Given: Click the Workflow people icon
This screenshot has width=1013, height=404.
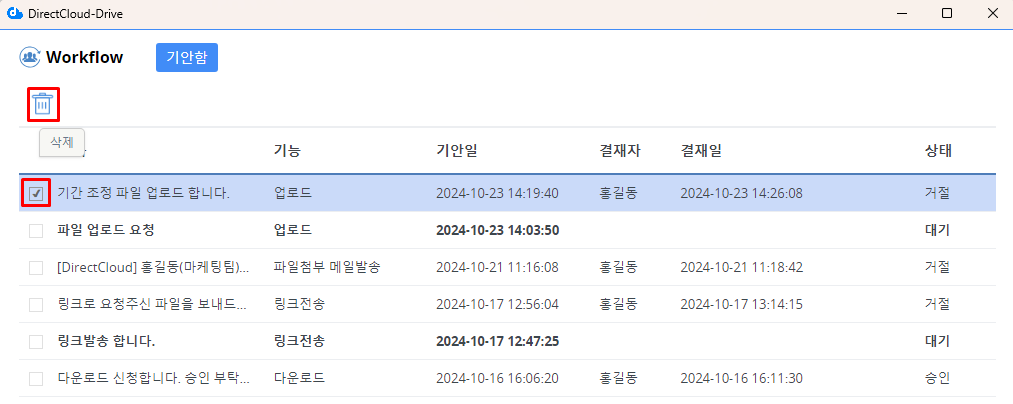Looking at the screenshot, I should pyautogui.click(x=29, y=58).
